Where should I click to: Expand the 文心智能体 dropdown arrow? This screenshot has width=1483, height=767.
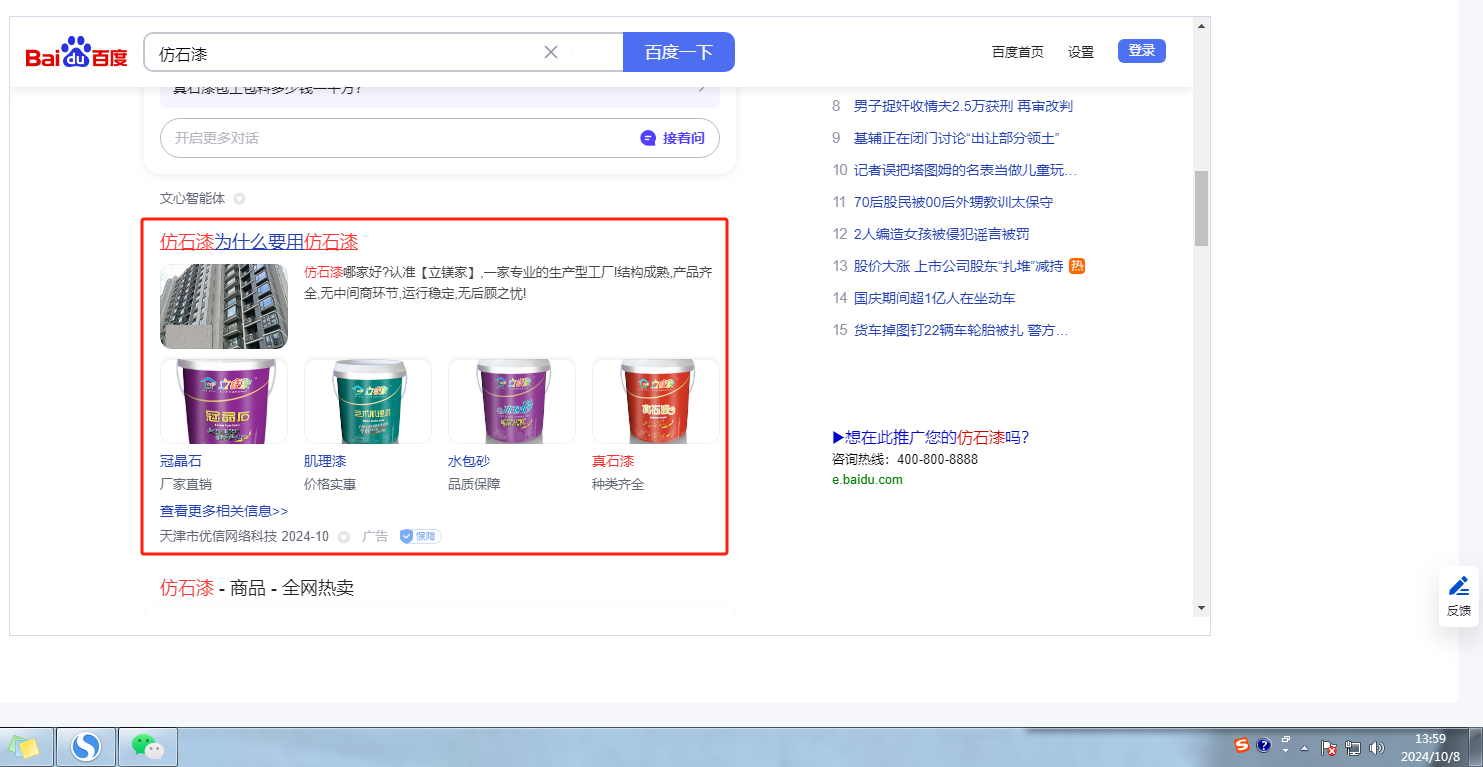point(240,199)
